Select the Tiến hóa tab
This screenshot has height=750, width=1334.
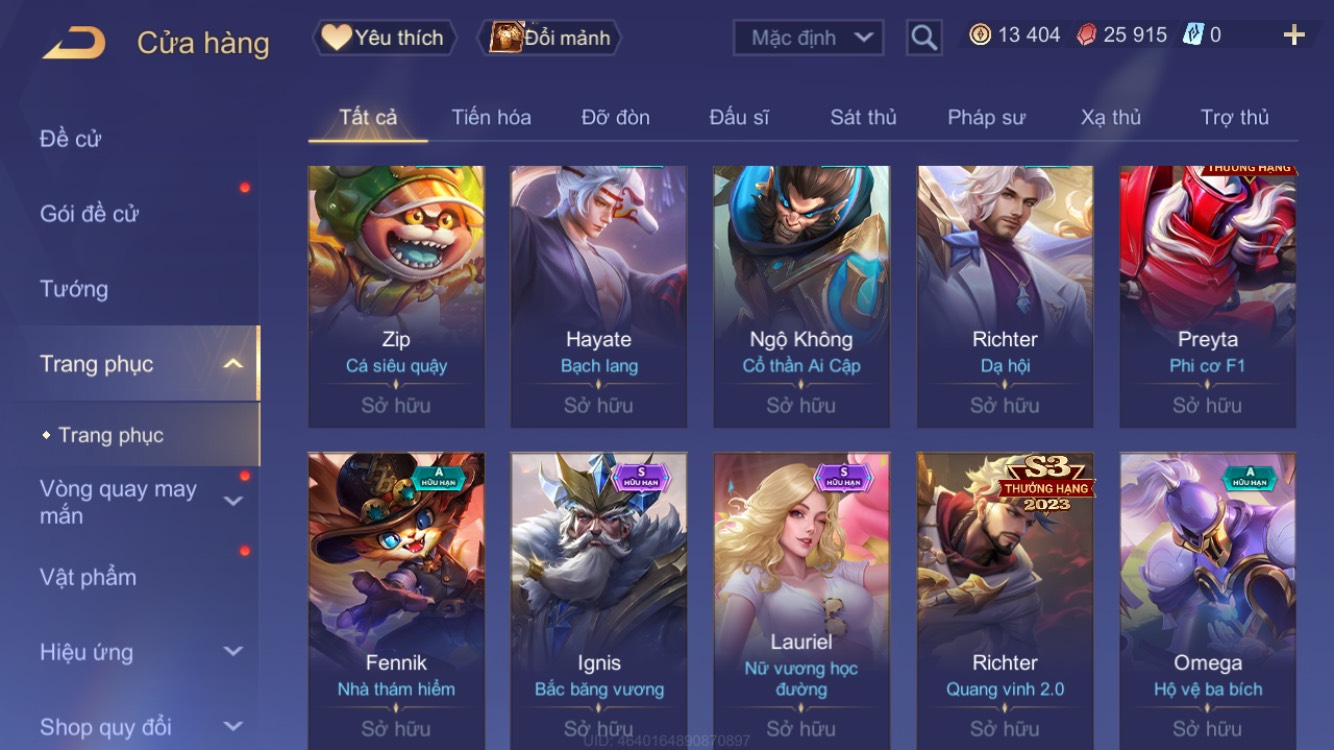[x=491, y=118]
